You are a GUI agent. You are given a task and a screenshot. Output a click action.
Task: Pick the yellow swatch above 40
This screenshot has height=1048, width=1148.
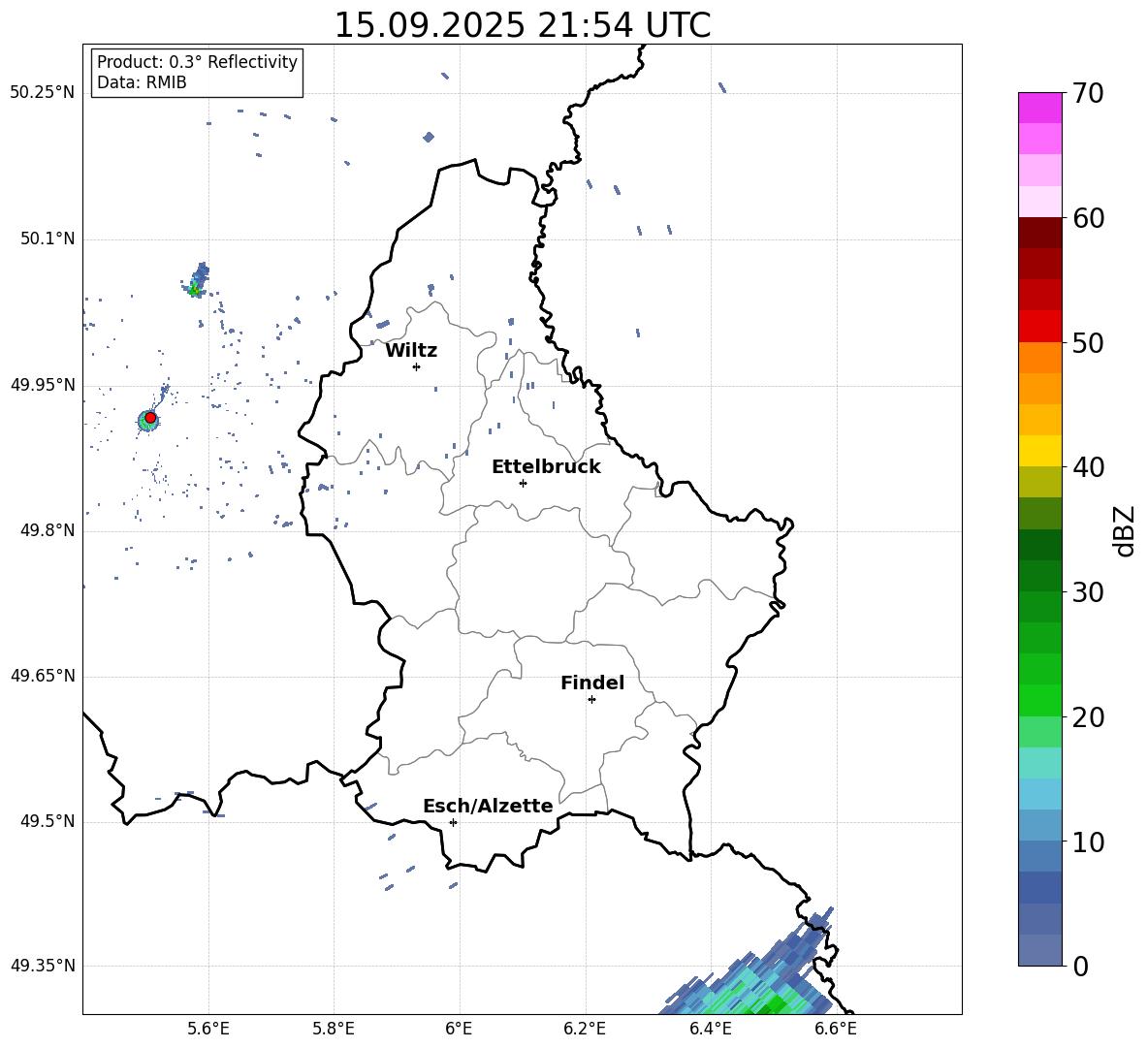(1039, 452)
